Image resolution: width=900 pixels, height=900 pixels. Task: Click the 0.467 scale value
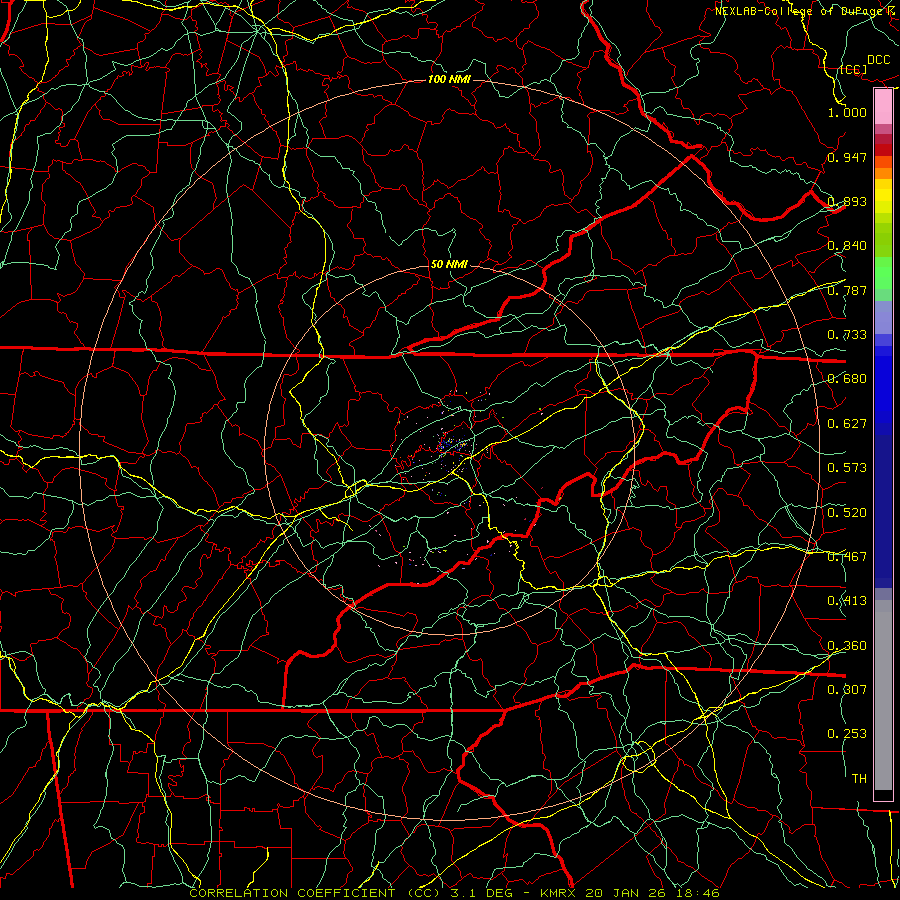[847, 557]
